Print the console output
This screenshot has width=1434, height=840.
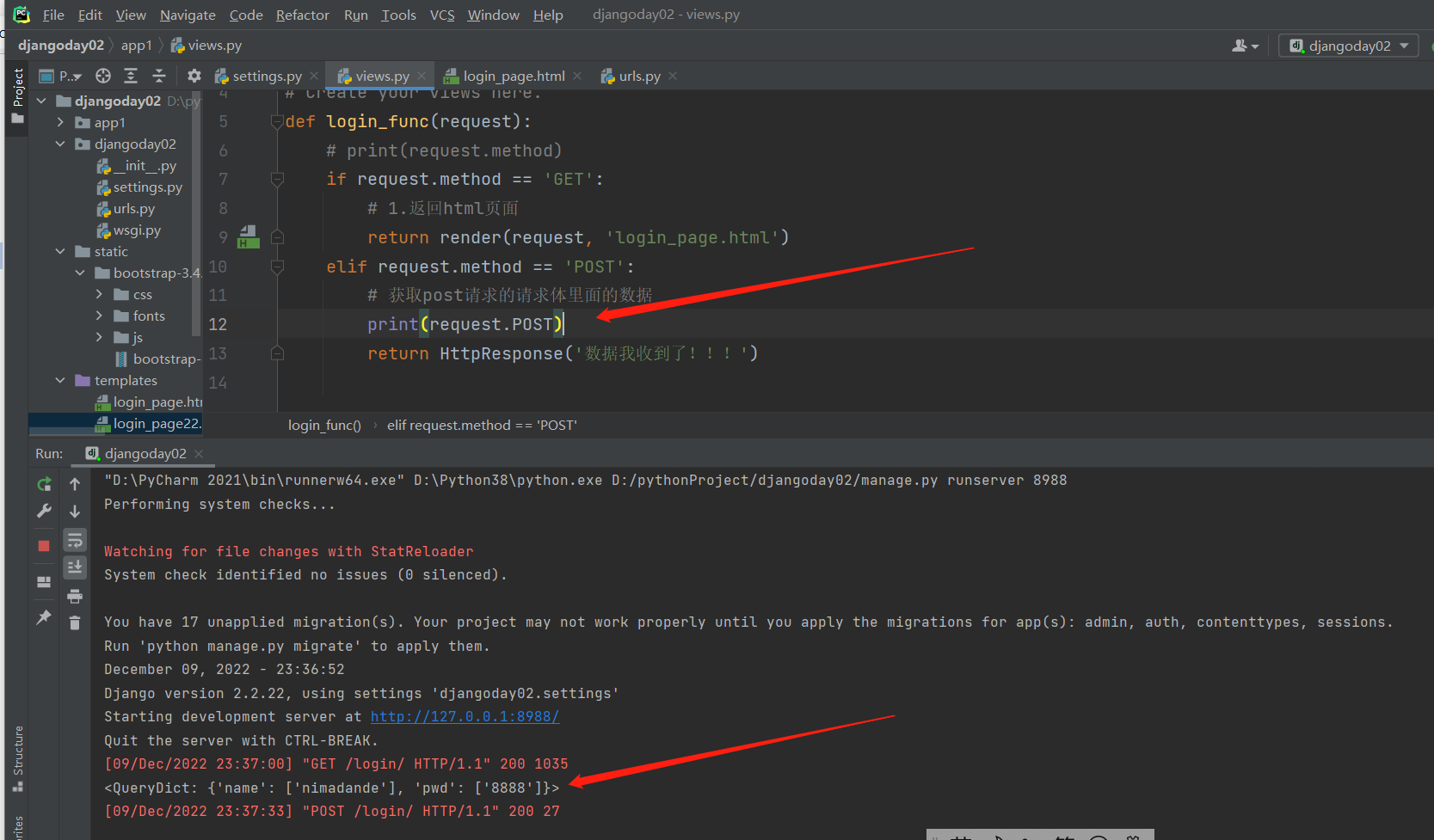click(75, 596)
